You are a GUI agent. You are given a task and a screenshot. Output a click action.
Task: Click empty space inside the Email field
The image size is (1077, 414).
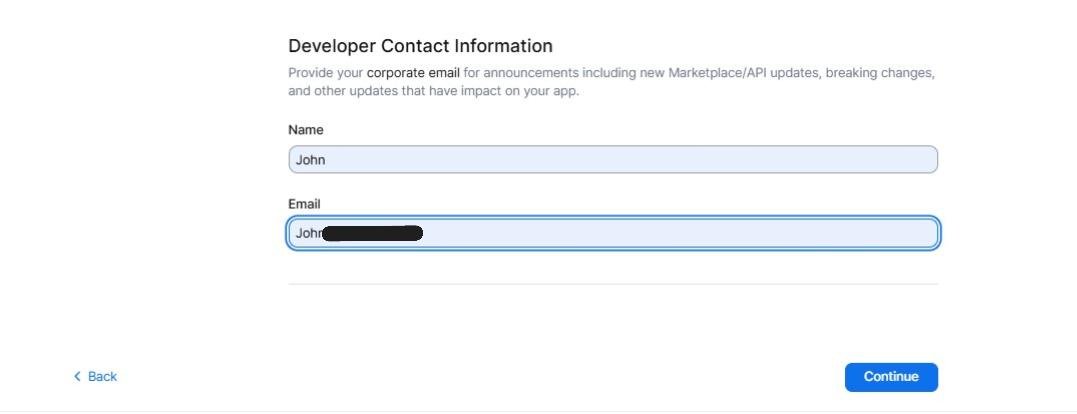[700, 233]
